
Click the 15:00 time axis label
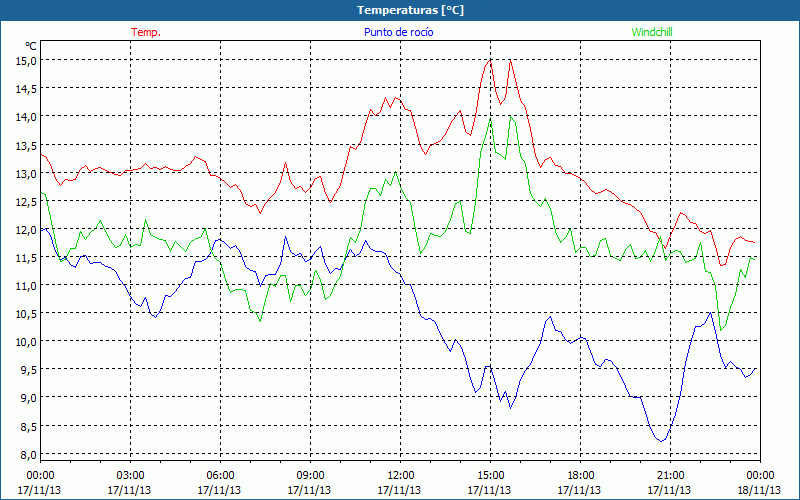pos(490,476)
